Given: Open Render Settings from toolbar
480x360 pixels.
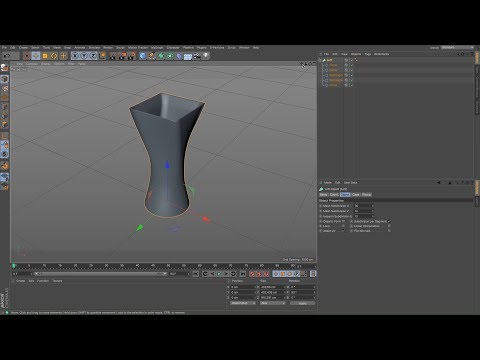Looking at the screenshot, I should tap(132, 56).
